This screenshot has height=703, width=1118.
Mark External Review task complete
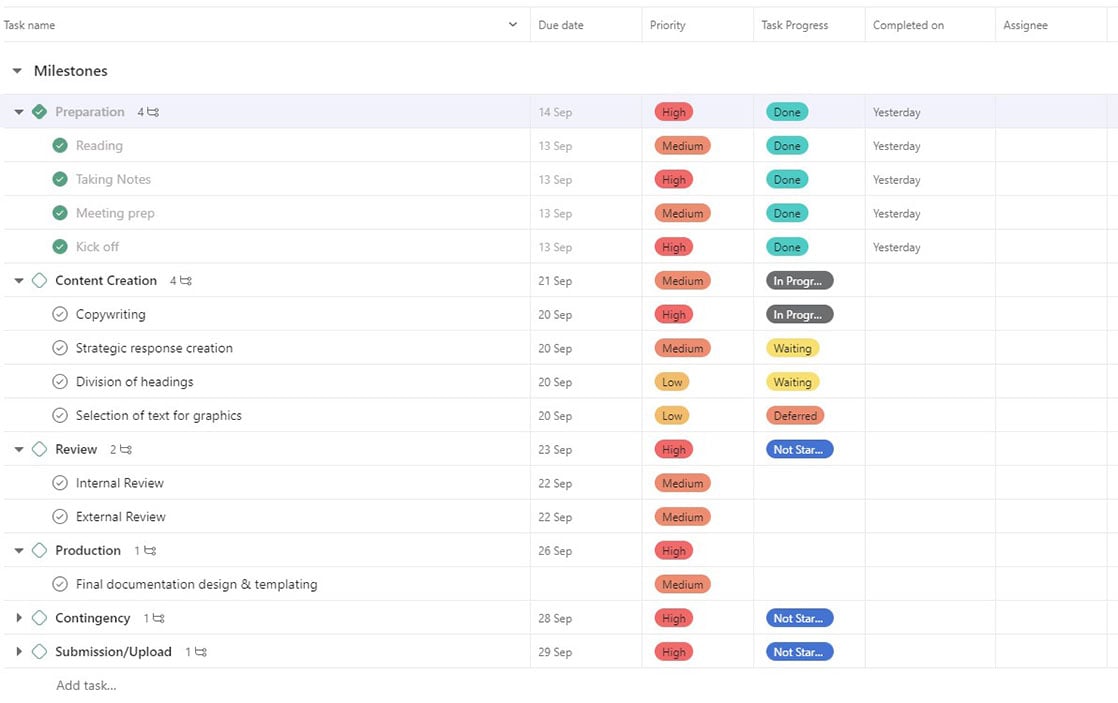tap(60, 517)
